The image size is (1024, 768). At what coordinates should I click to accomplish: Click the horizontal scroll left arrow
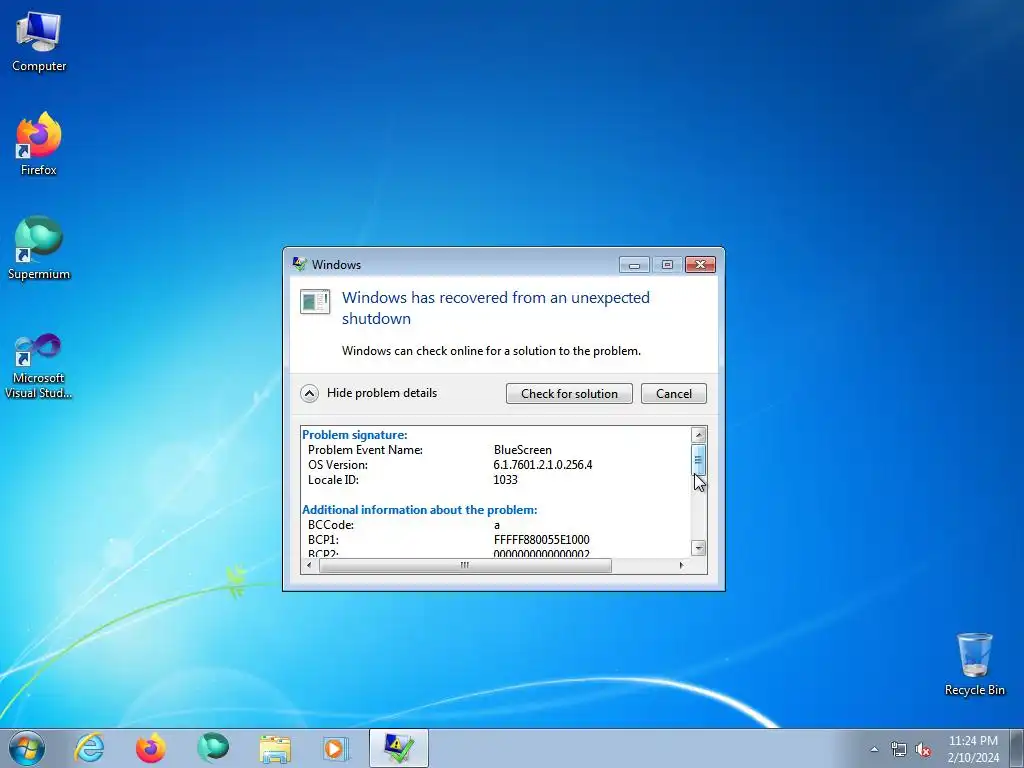[309, 566]
